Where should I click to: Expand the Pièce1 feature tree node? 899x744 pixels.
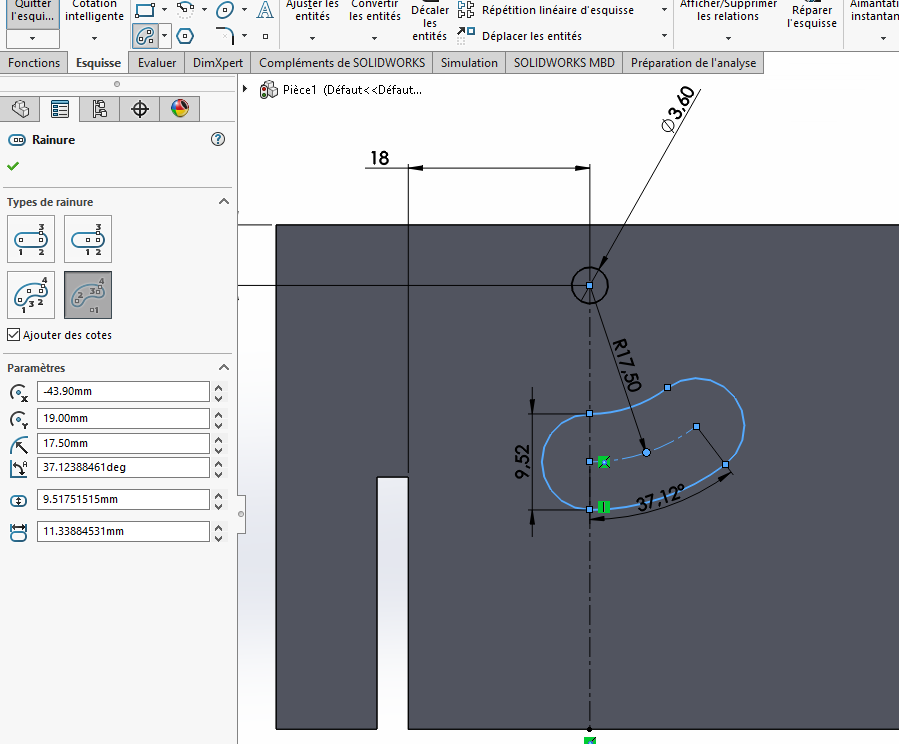point(246,89)
